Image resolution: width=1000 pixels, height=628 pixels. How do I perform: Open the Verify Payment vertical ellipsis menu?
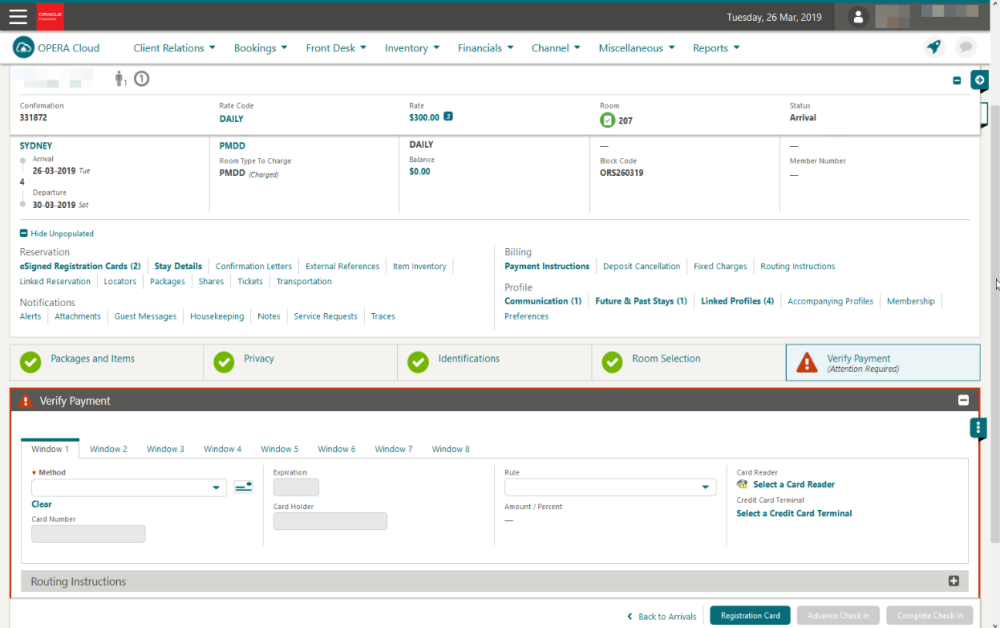(978, 427)
